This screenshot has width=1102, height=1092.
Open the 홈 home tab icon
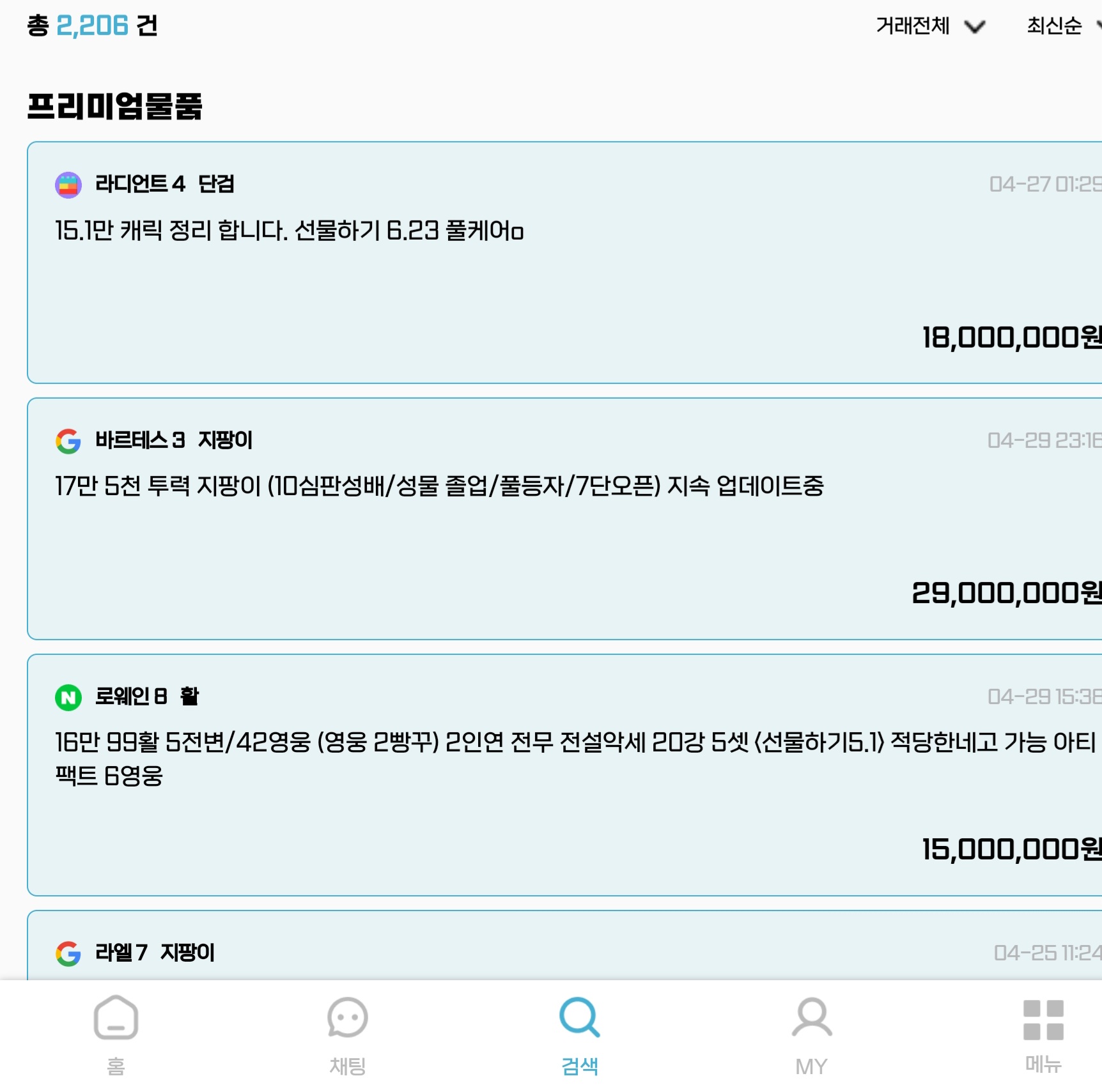point(116,1017)
